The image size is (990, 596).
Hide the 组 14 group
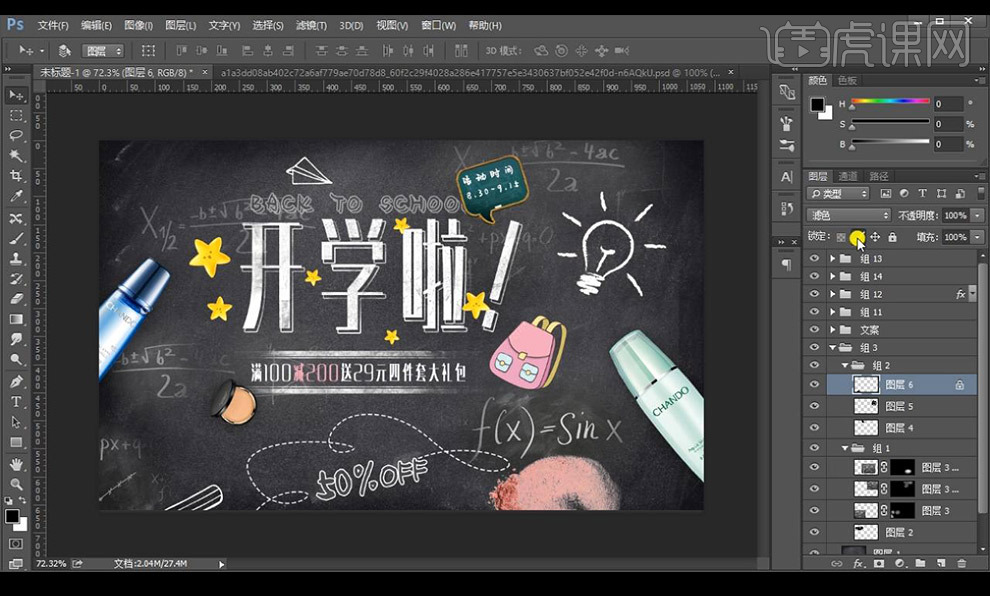click(814, 276)
